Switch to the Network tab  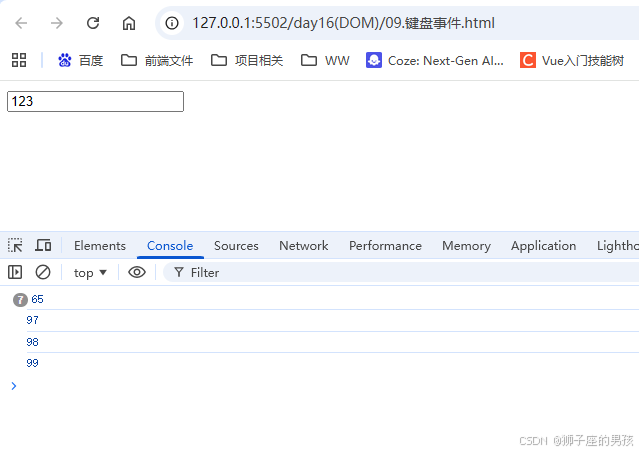pos(304,246)
